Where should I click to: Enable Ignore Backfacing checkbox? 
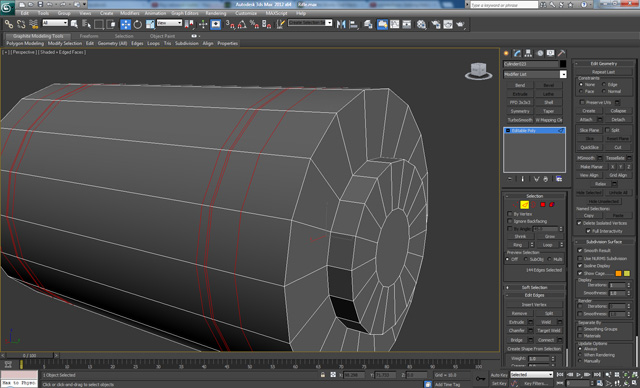coord(510,221)
